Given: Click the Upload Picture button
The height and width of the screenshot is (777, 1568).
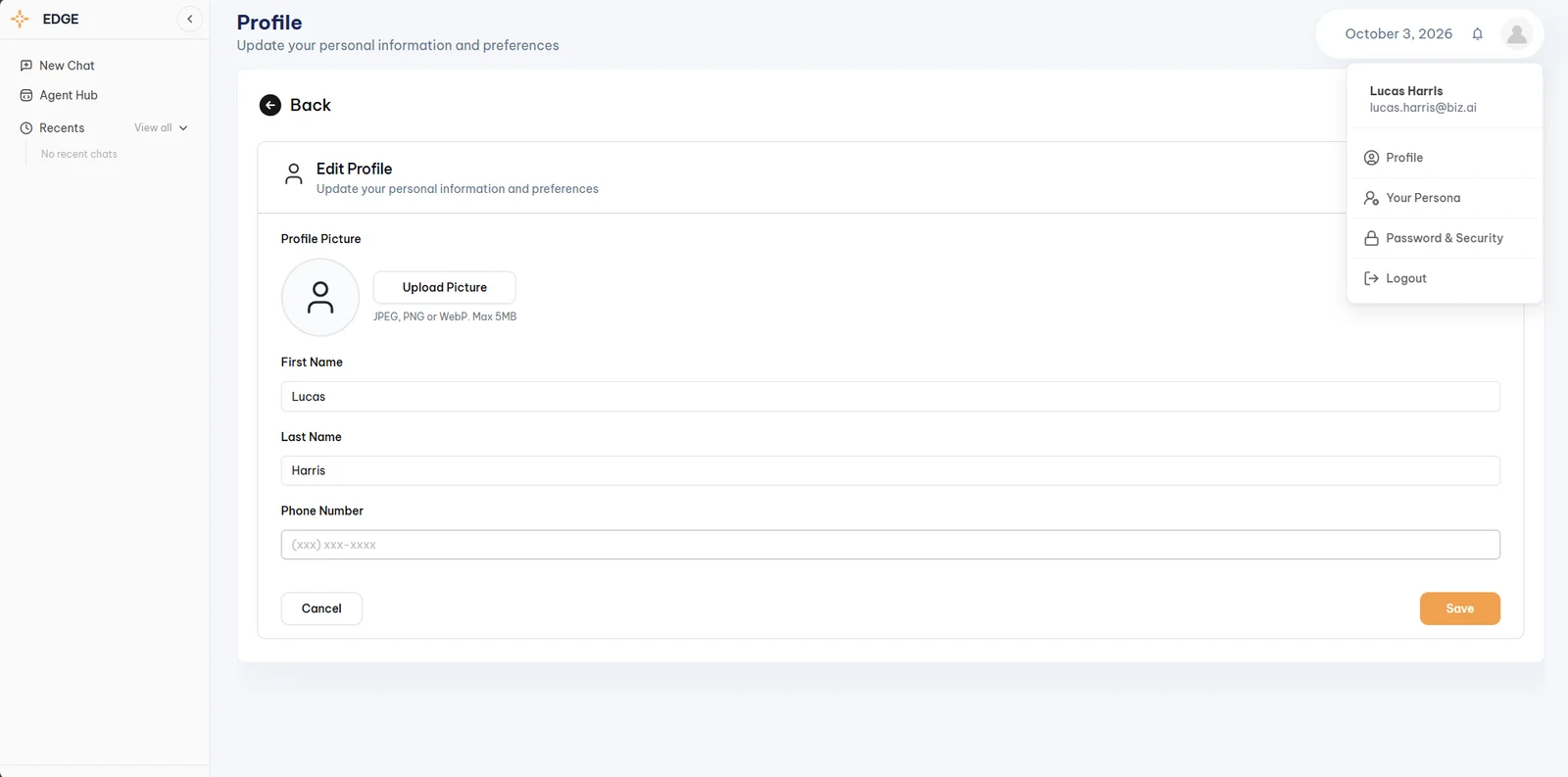Looking at the screenshot, I should (x=445, y=287).
